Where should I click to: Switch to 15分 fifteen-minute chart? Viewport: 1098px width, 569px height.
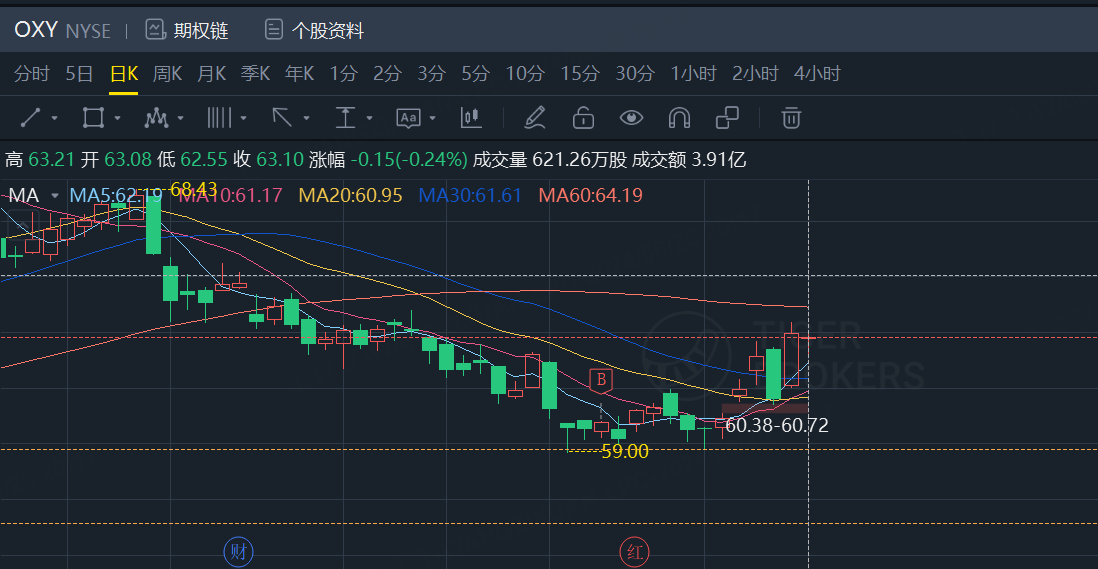click(581, 73)
